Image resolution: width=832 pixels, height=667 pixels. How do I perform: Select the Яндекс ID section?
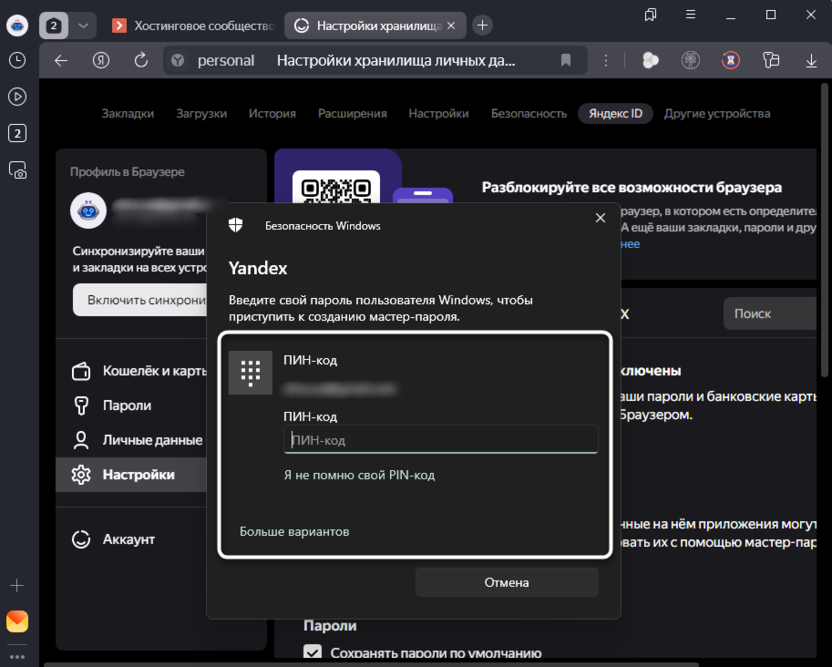click(x=616, y=114)
